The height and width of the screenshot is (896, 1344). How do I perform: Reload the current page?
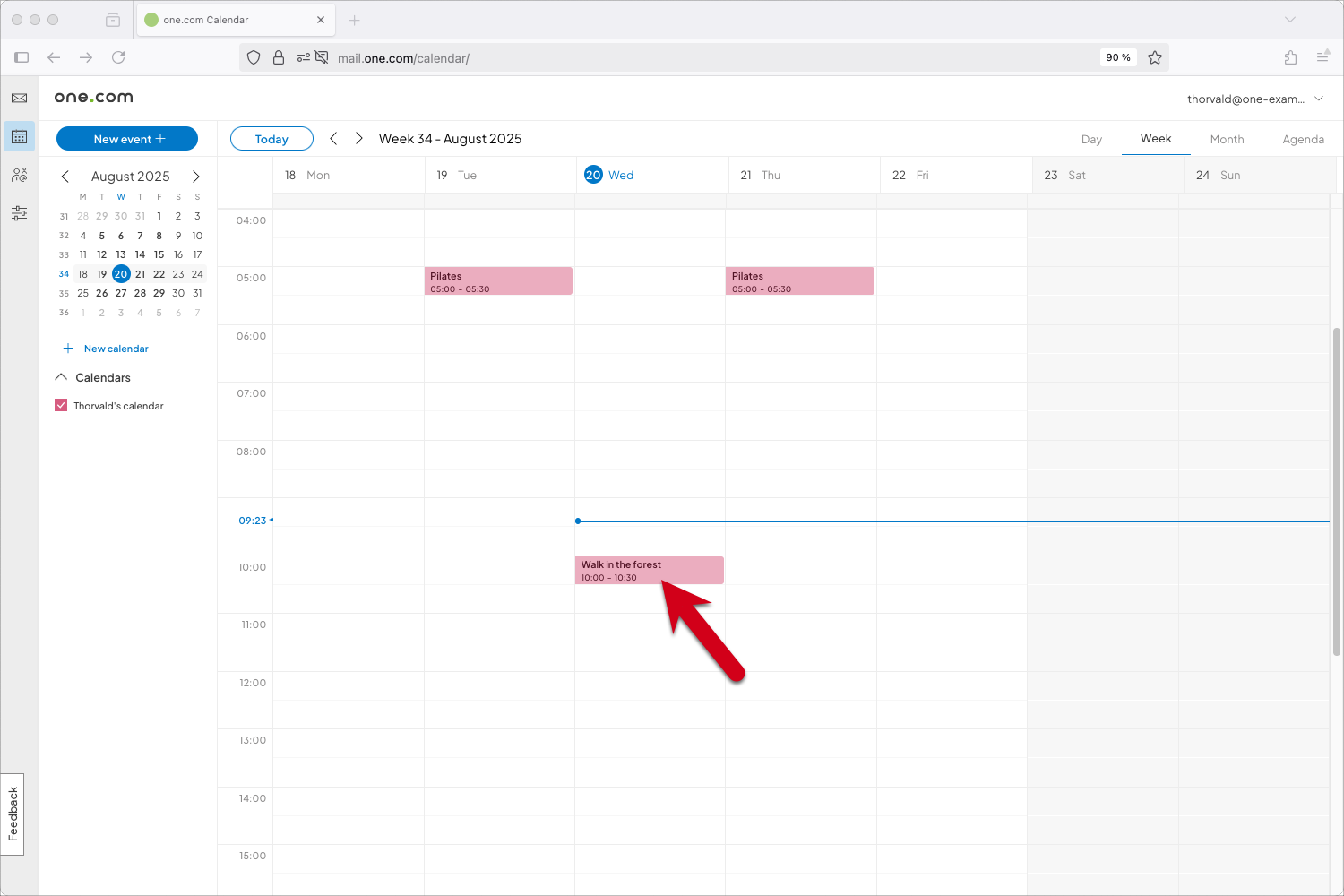(x=118, y=57)
